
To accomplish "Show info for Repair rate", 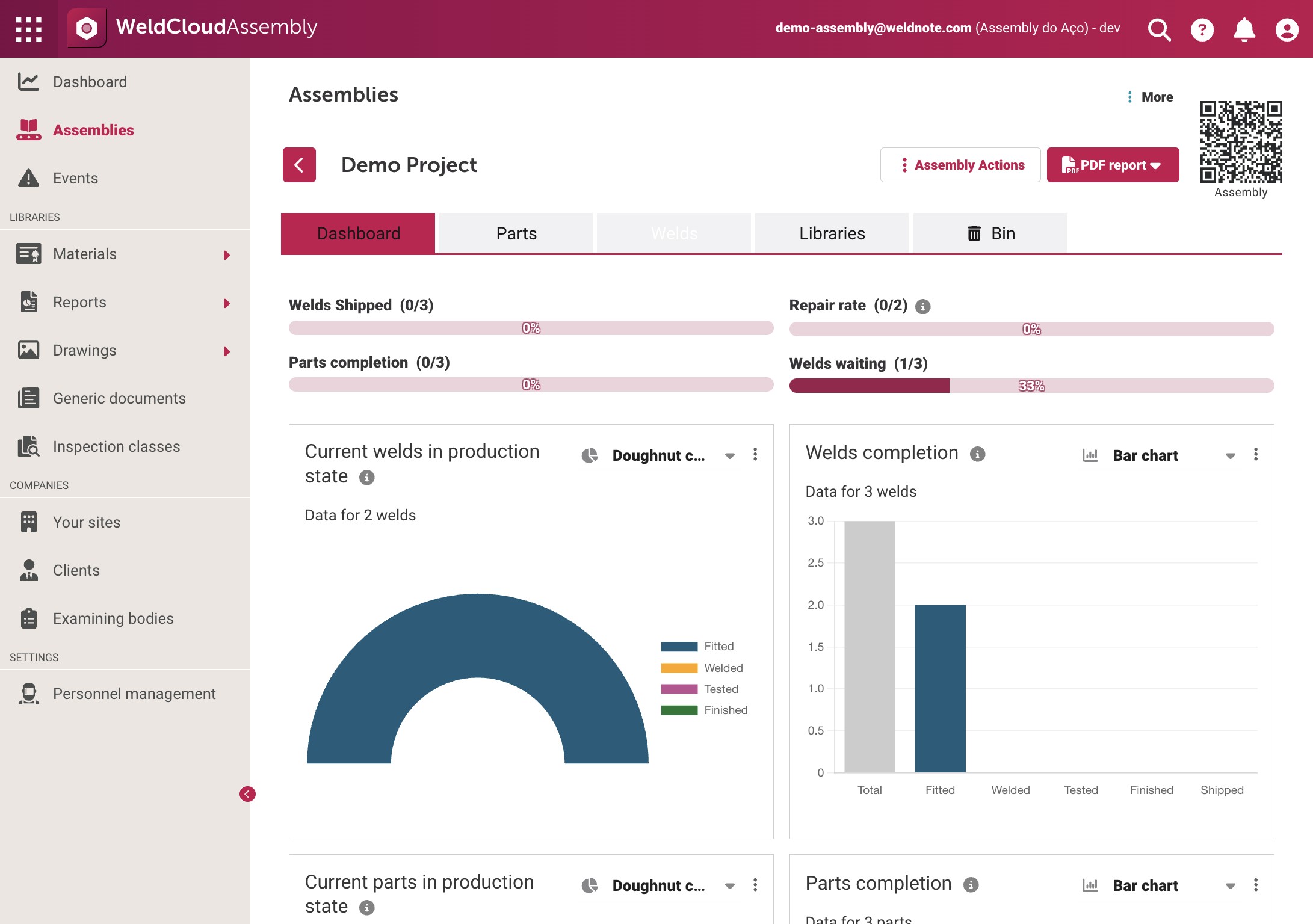I will [922, 307].
